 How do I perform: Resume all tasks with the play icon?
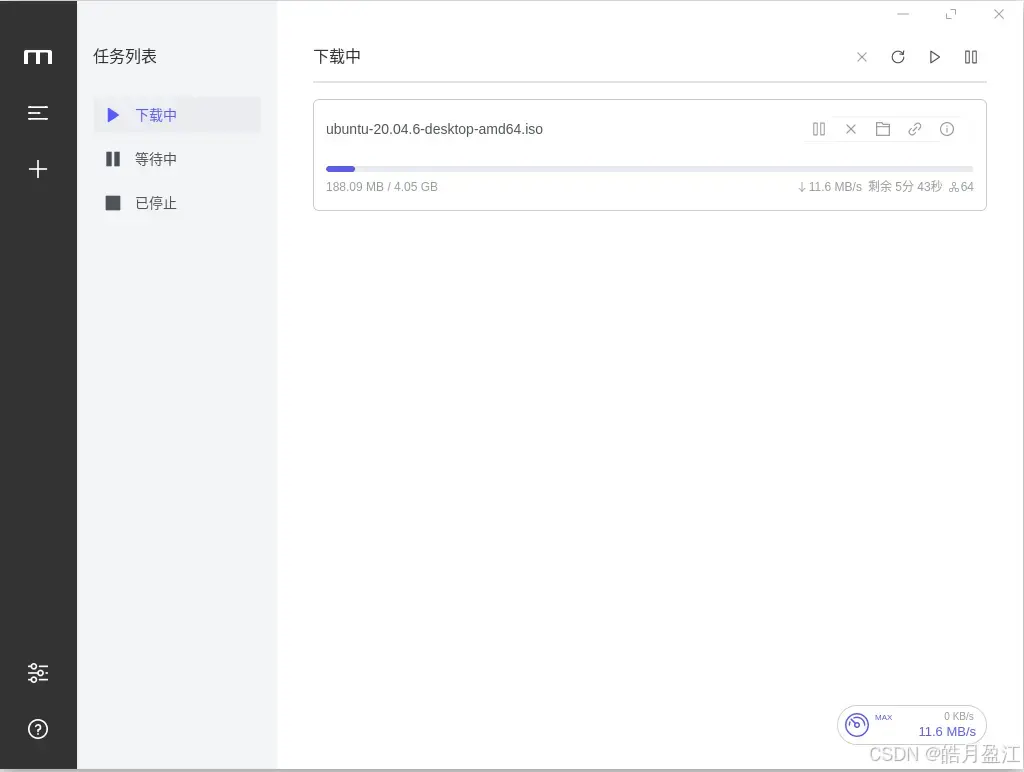pyautogui.click(x=934, y=57)
